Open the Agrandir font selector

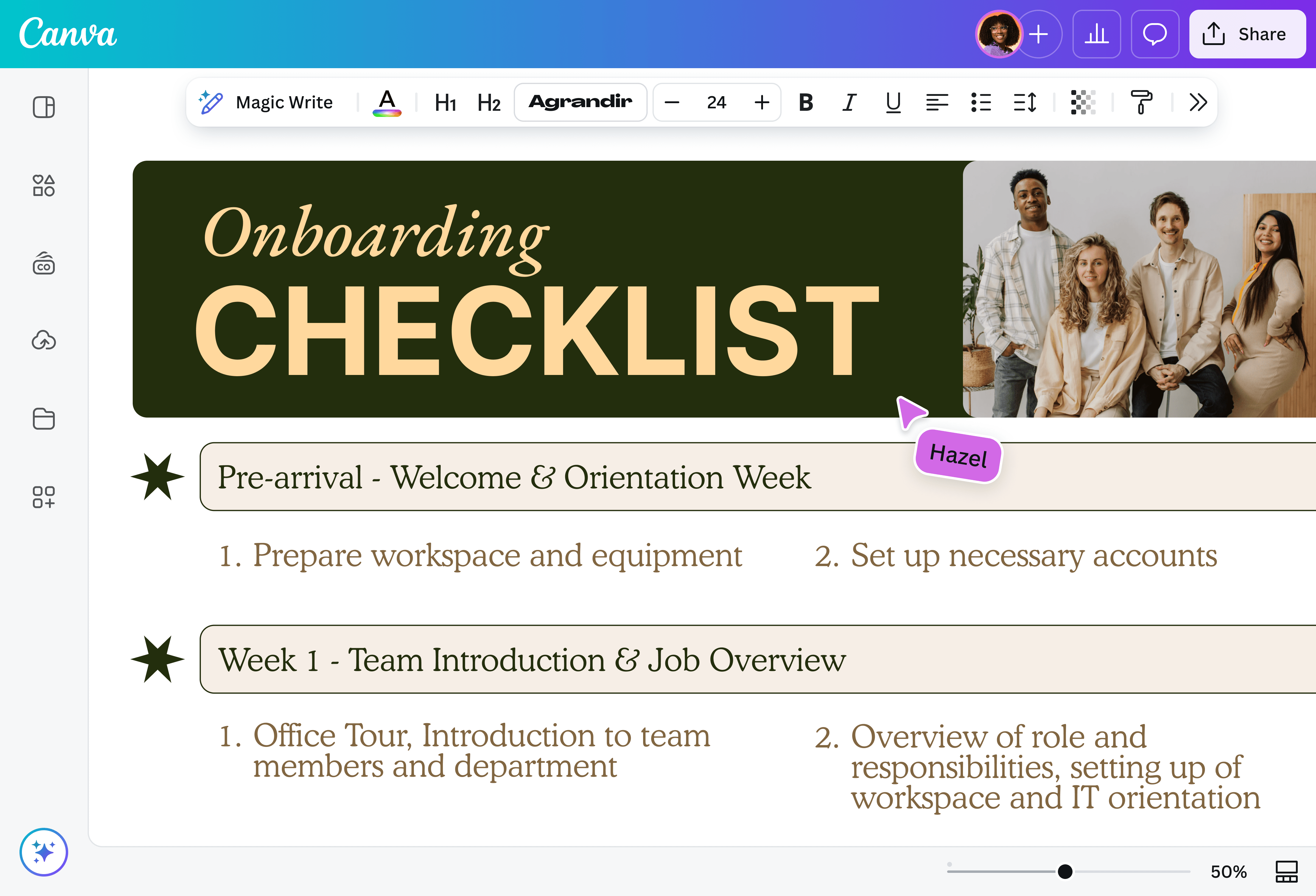(580, 103)
